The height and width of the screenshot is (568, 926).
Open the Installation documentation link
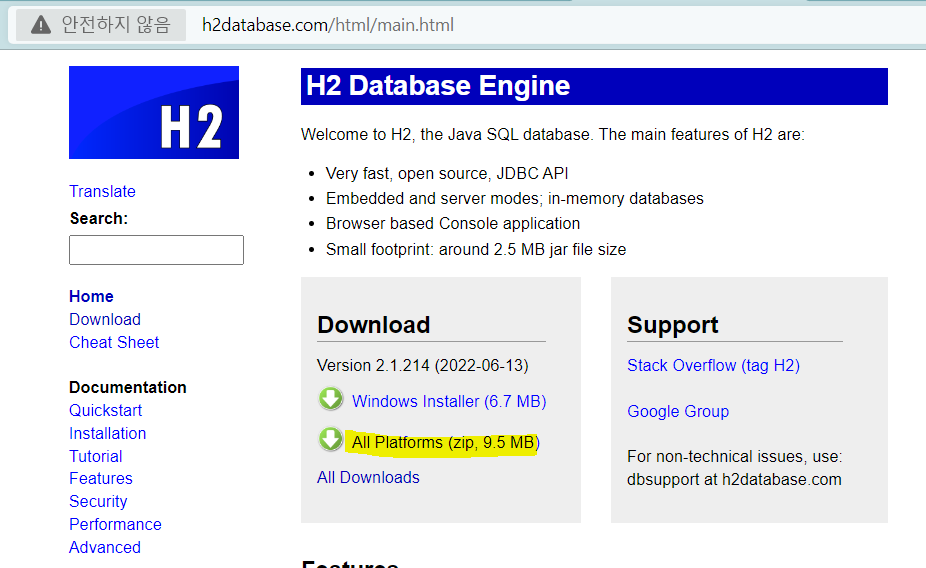coord(107,433)
